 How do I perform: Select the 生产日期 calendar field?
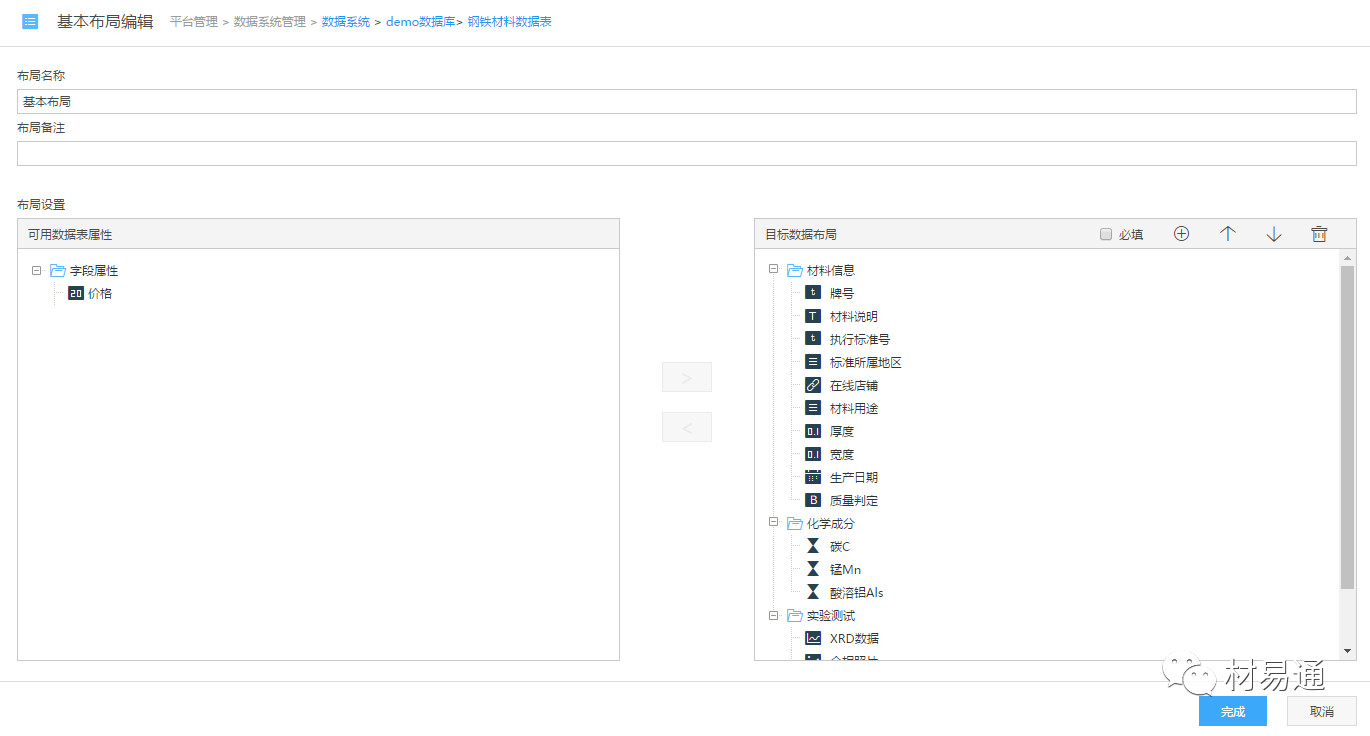(853, 477)
